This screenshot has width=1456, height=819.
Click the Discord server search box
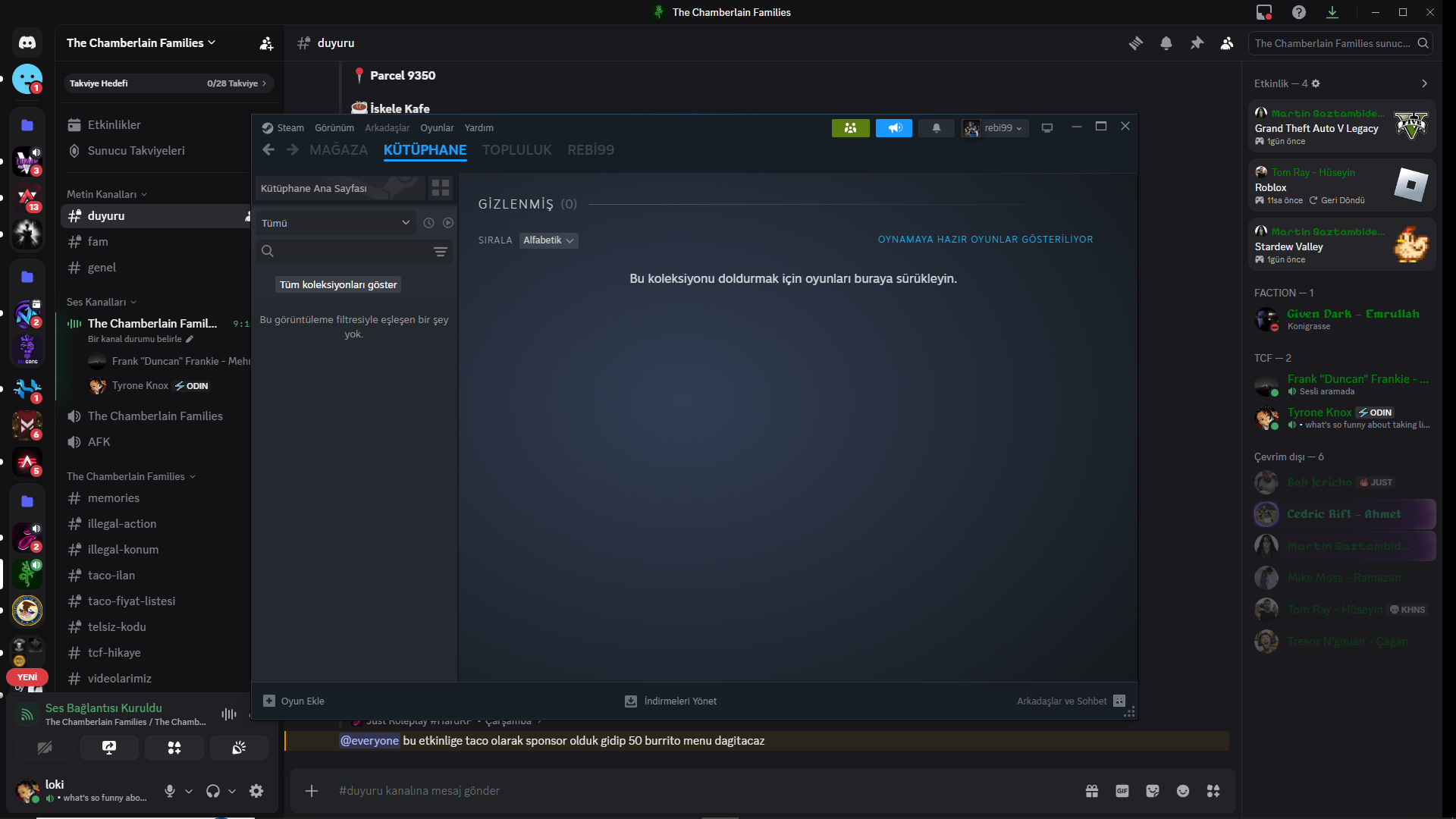pos(1340,43)
